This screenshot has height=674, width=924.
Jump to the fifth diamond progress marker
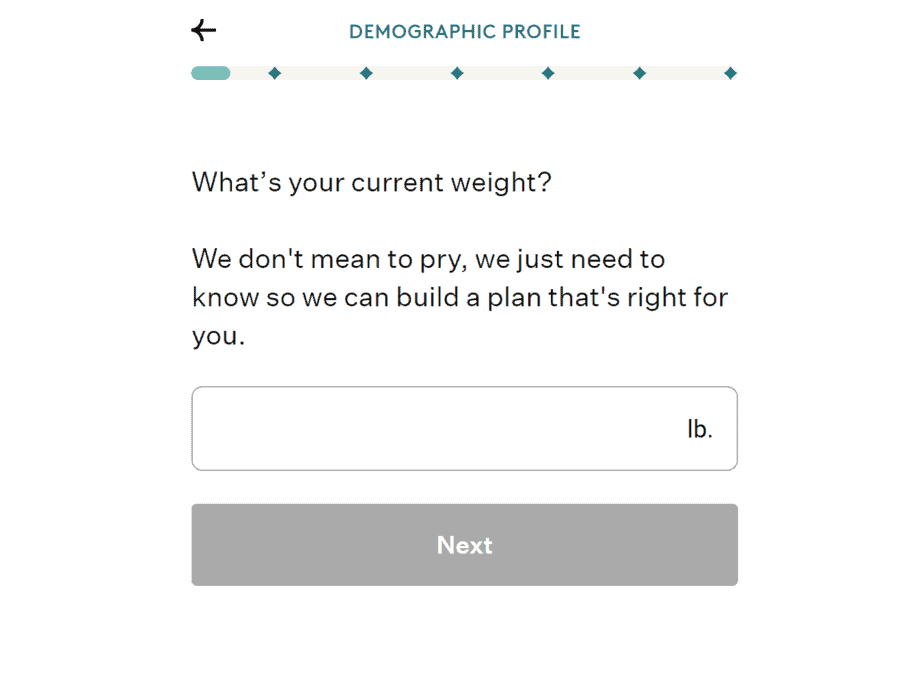pos(640,73)
